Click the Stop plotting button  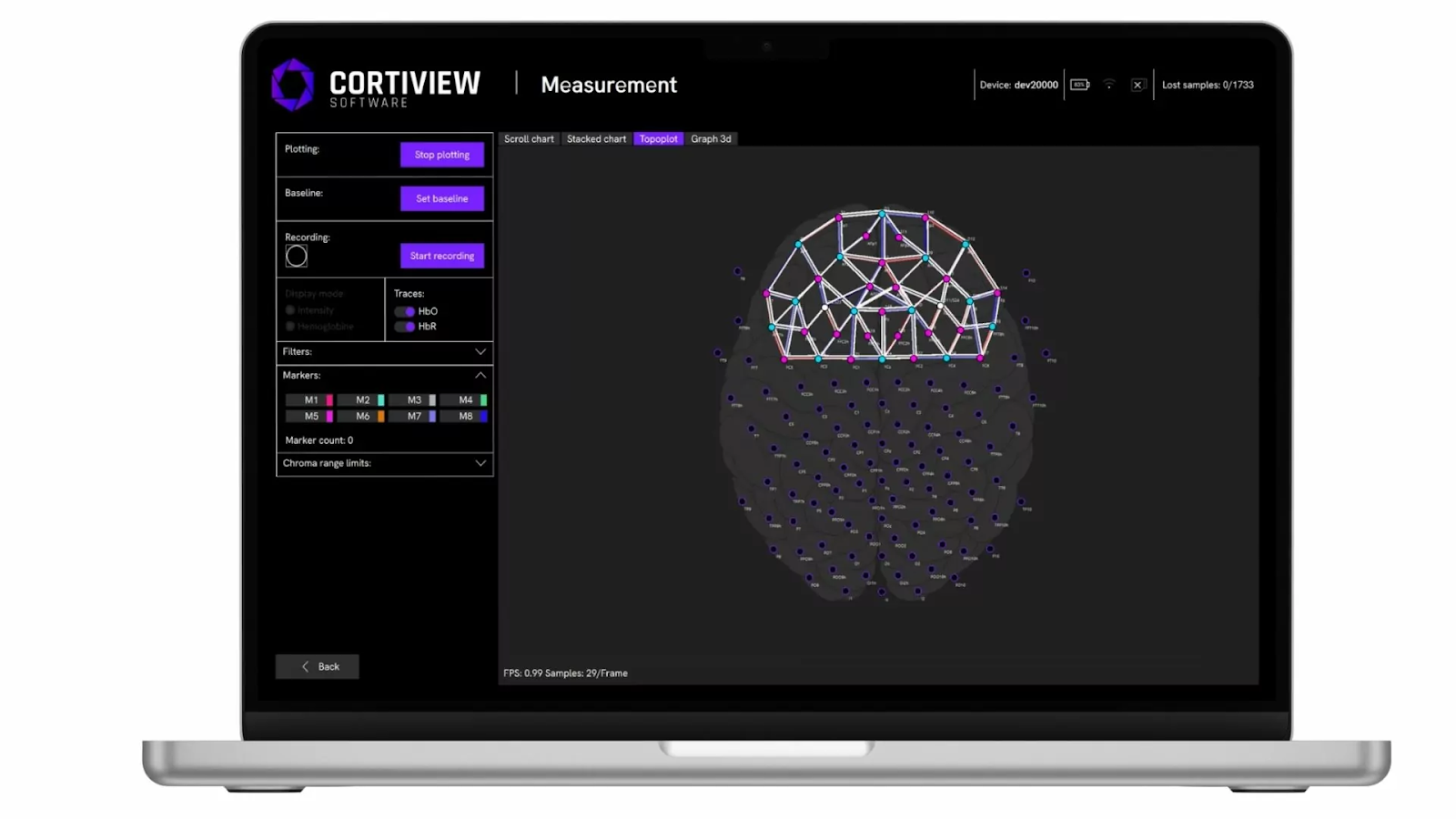coord(442,155)
